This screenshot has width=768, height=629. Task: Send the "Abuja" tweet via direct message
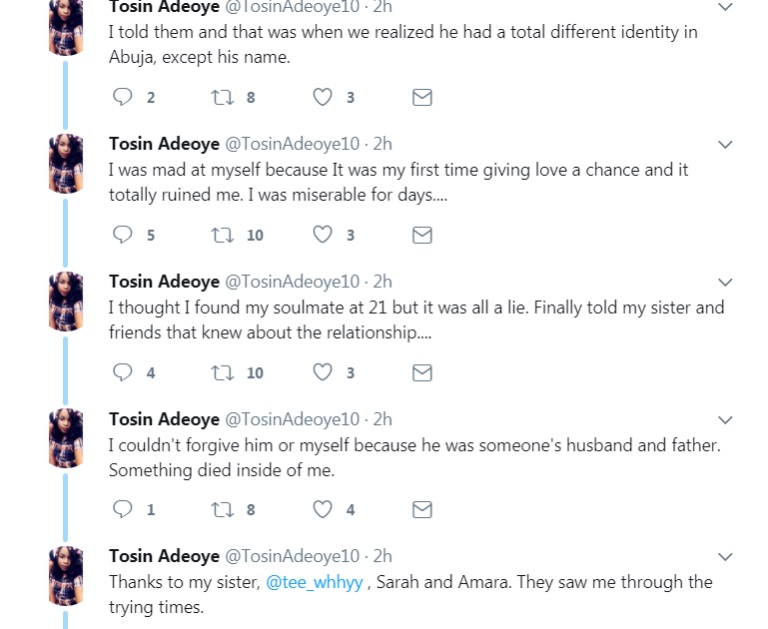pyautogui.click(x=422, y=97)
